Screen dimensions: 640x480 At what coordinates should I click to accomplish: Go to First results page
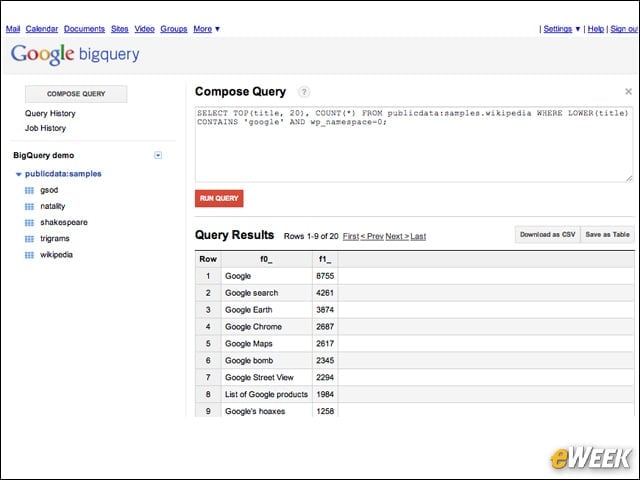[x=351, y=236]
